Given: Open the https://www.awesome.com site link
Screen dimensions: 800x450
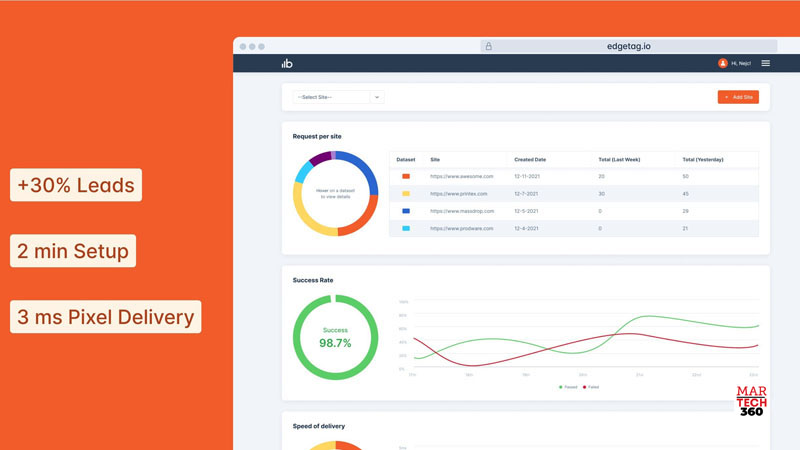Looking at the screenshot, I should [462, 176].
